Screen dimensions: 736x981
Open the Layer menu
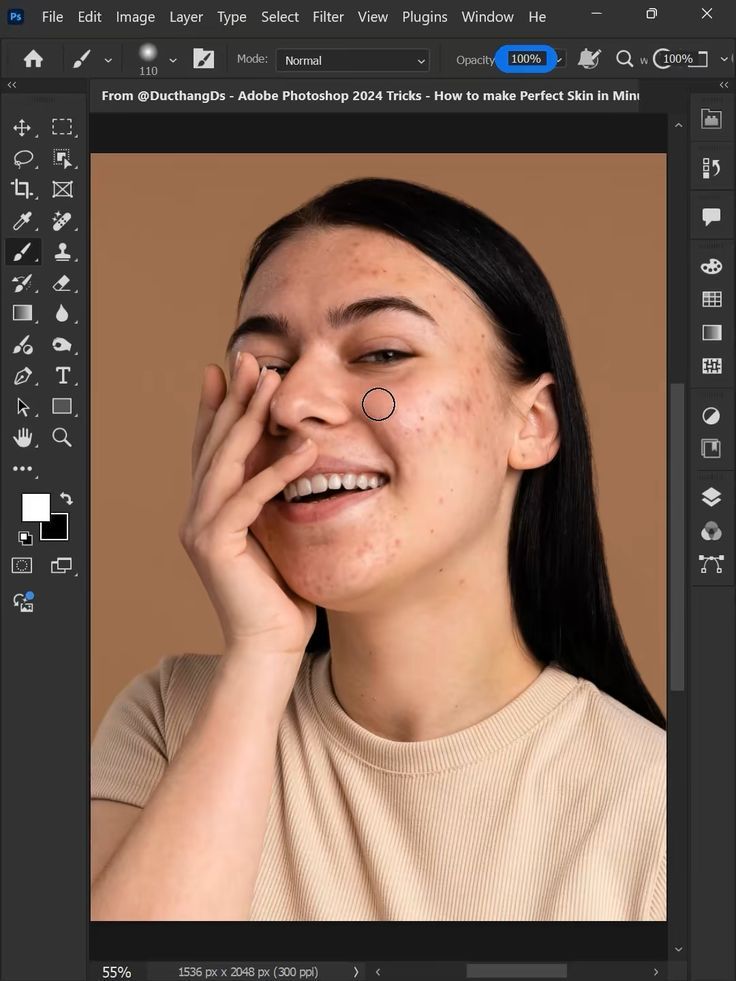[x=186, y=17]
